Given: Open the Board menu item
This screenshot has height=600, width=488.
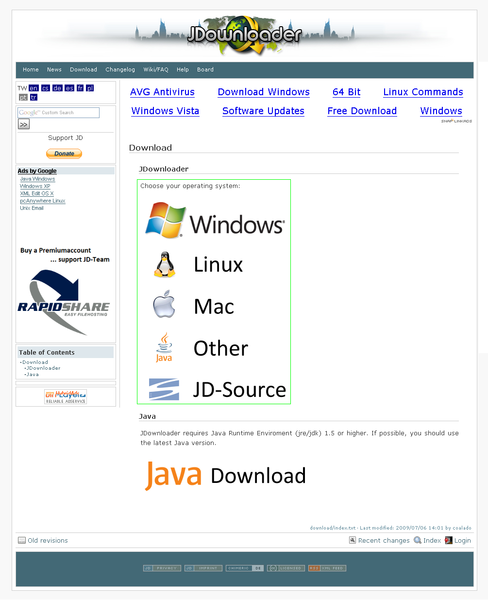Looking at the screenshot, I should (205, 70).
